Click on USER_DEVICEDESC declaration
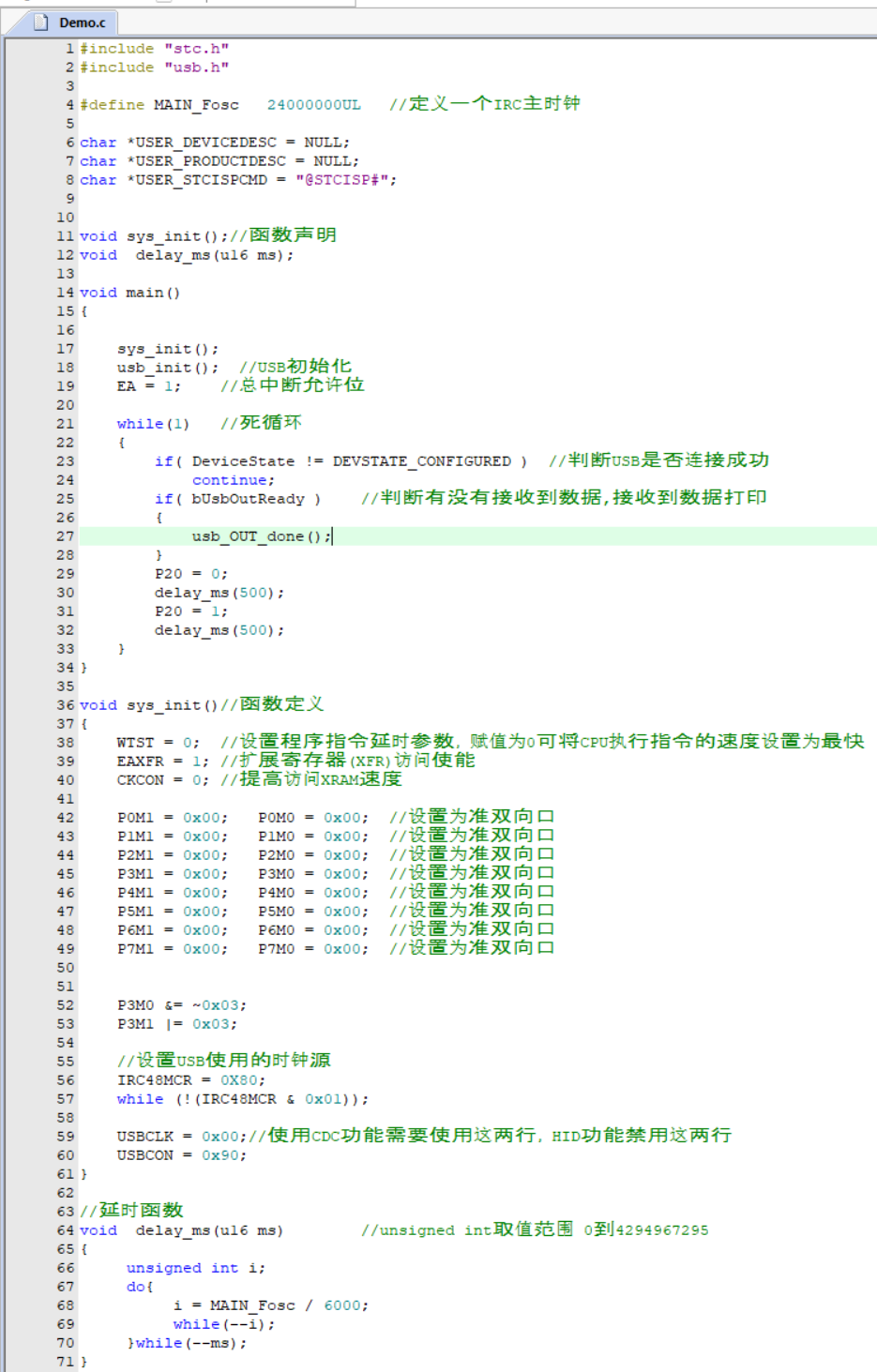The height and width of the screenshot is (1372, 877). coord(215,143)
